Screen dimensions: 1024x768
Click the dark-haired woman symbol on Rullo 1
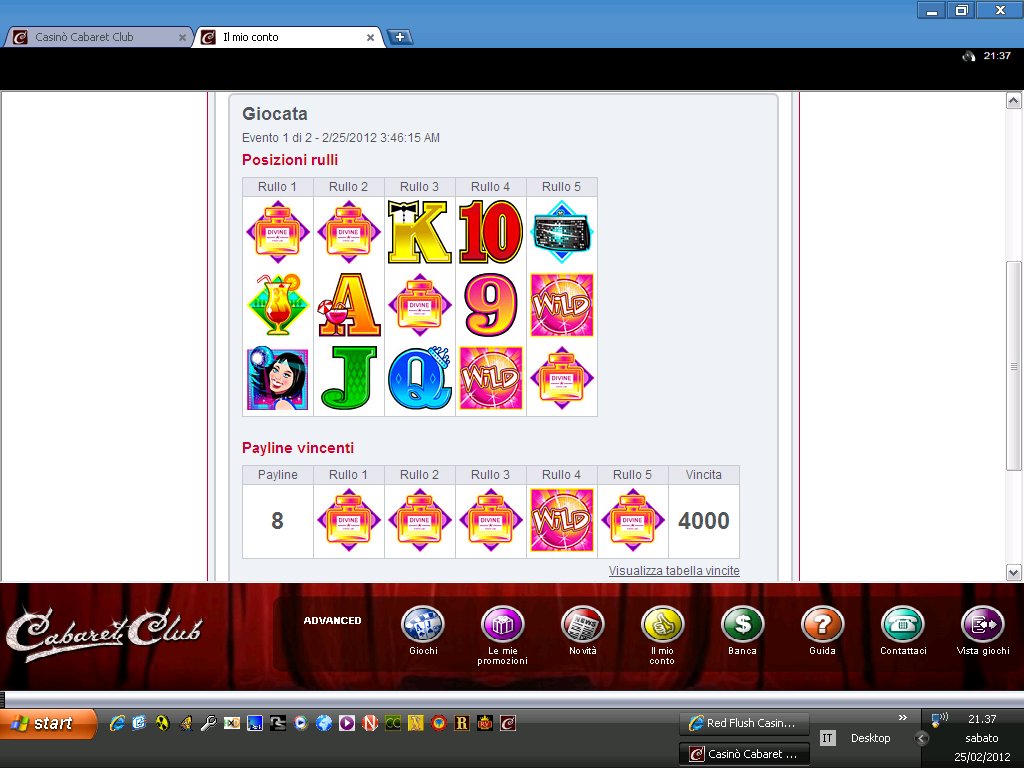(x=278, y=378)
